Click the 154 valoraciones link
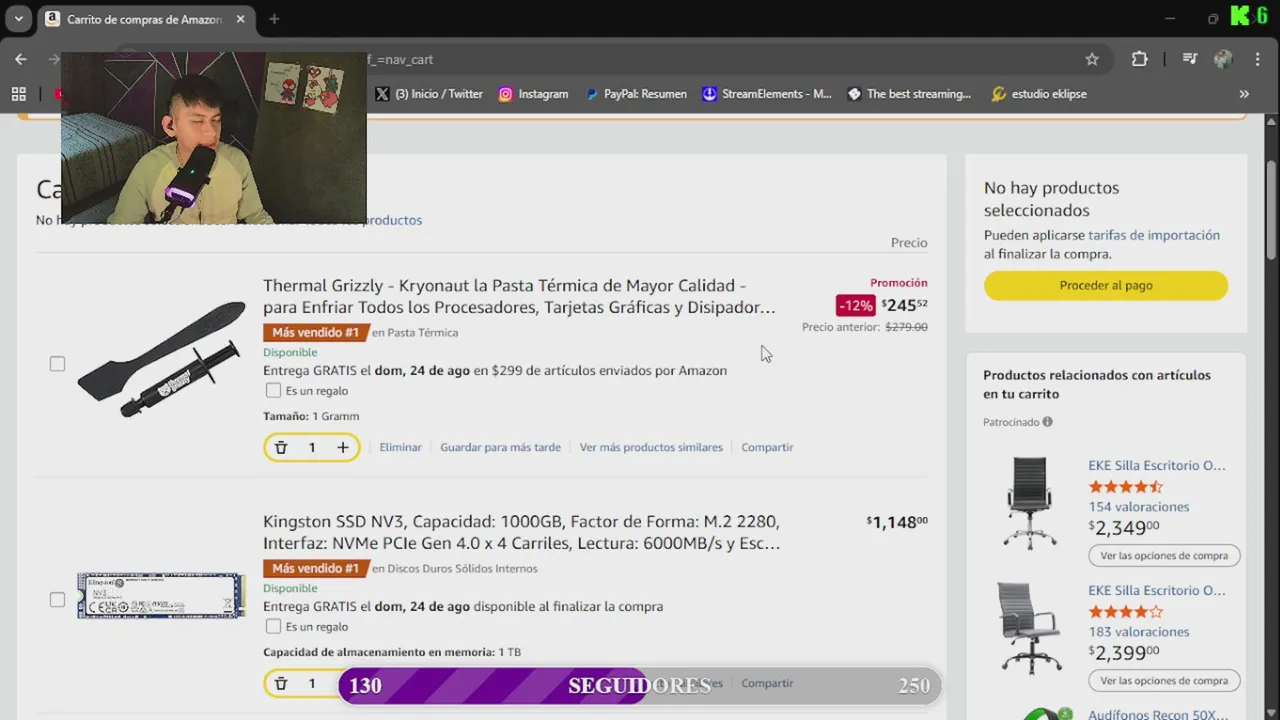 (x=1138, y=507)
